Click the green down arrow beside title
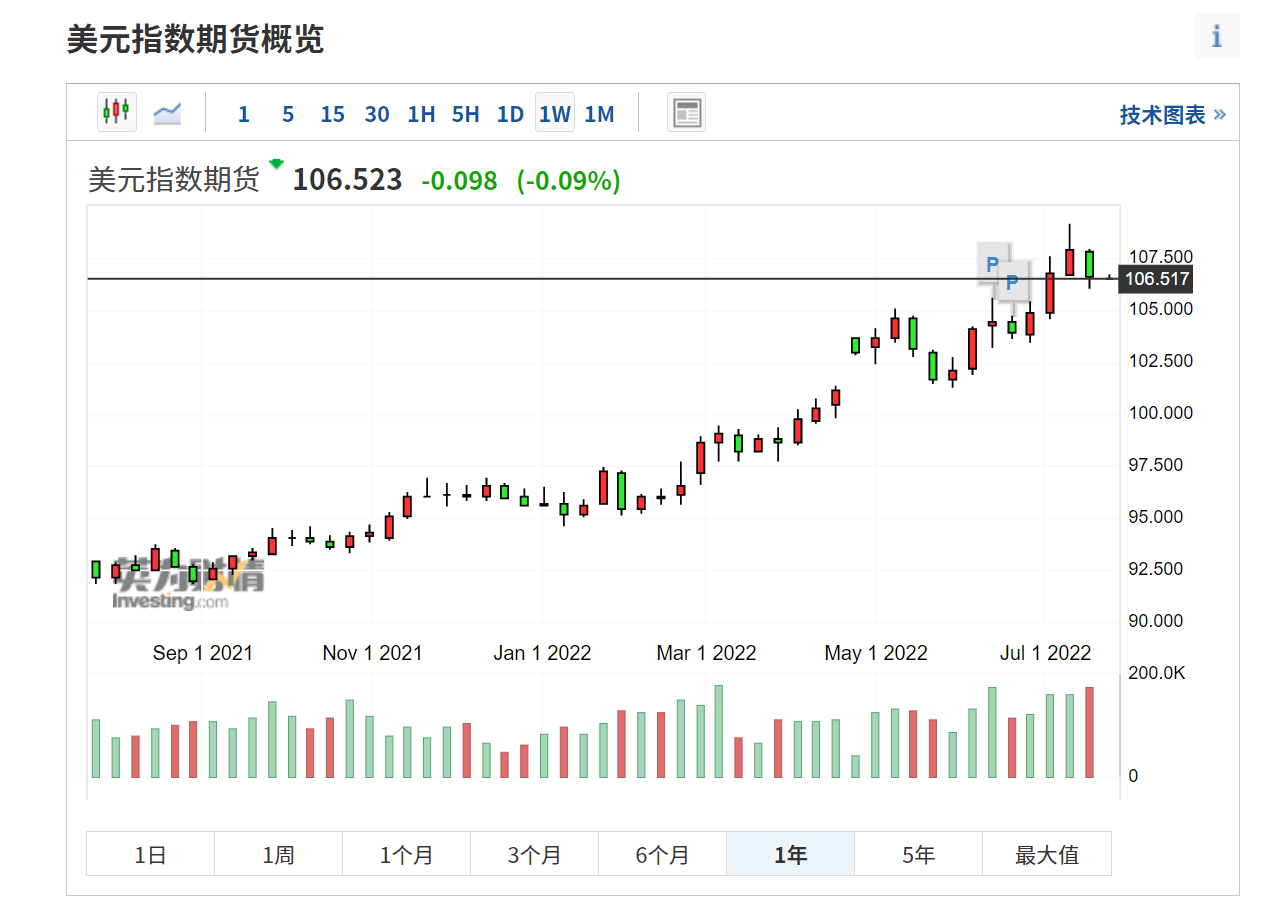This screenshot has height=919, width=1263. (x=277, y=164)
